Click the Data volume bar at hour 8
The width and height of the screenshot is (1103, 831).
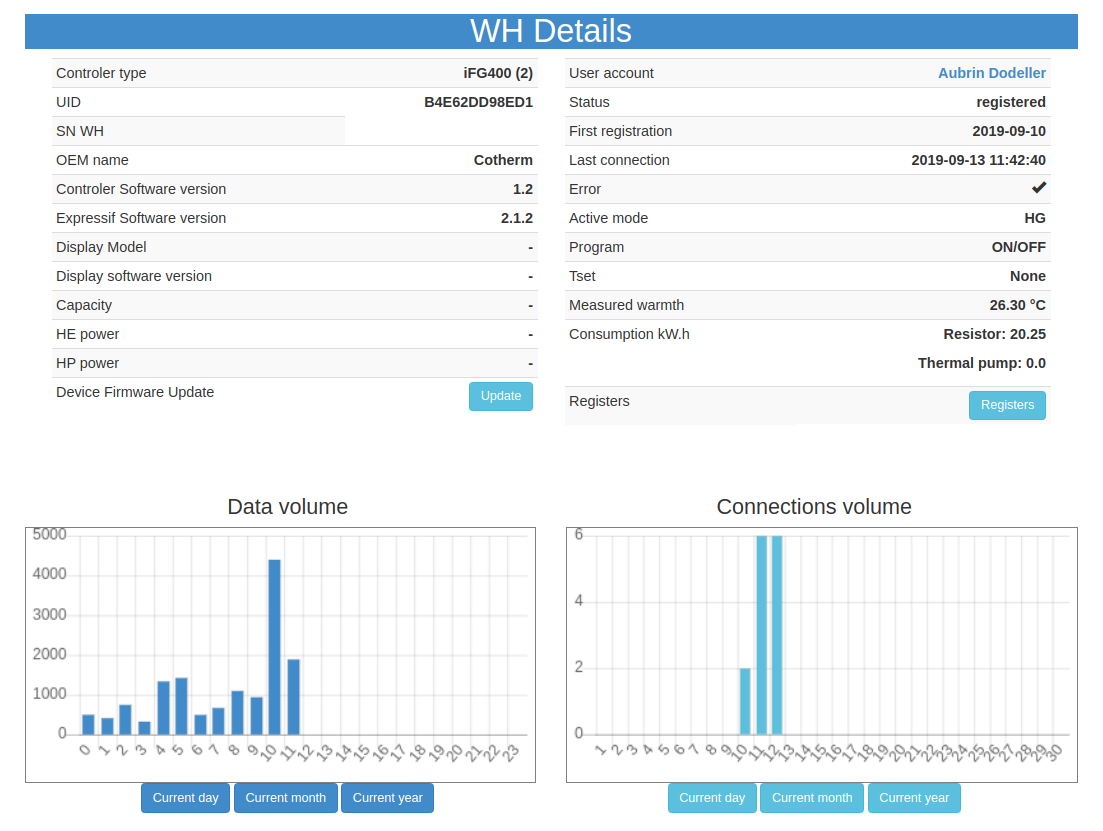[x=237, y=712]
